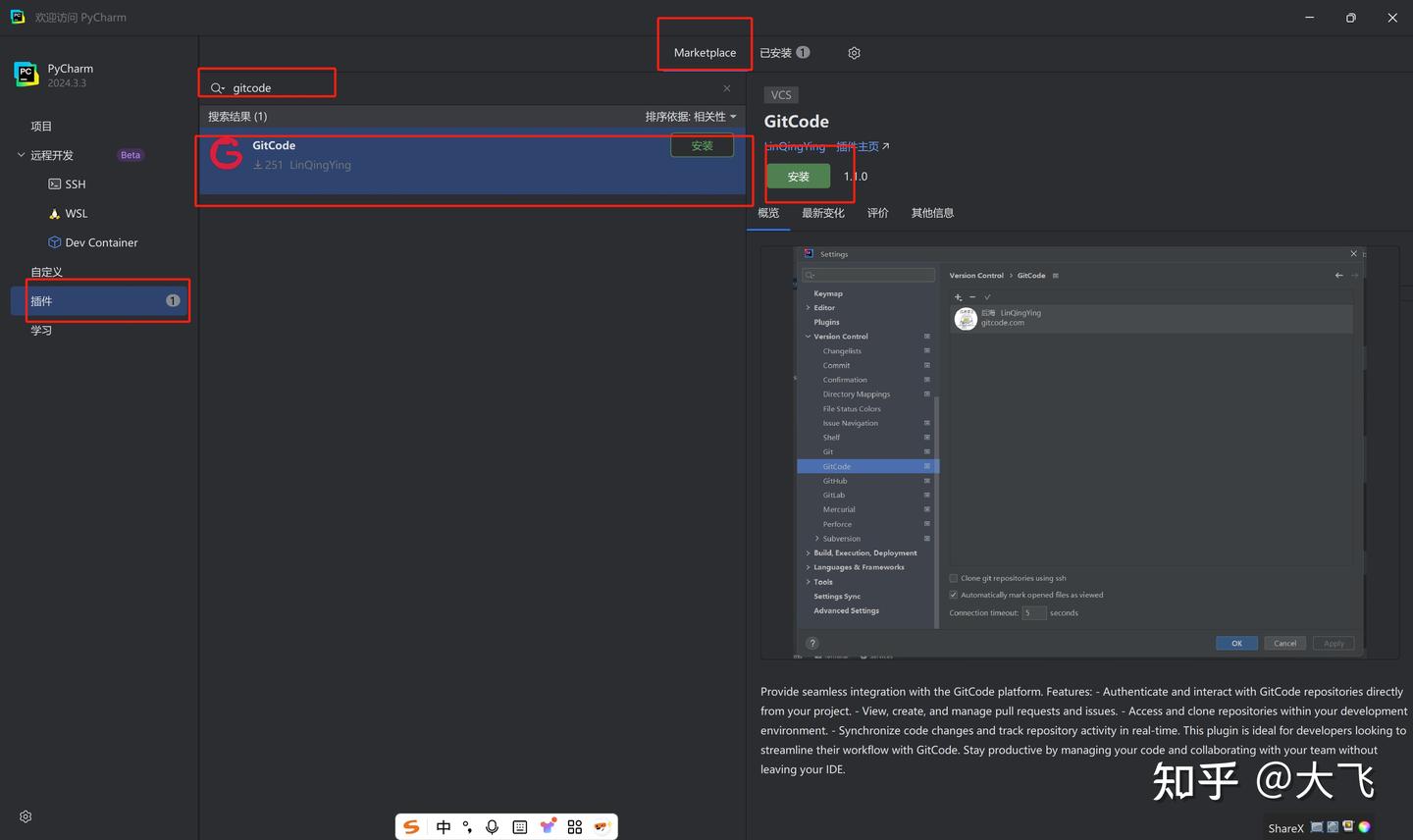The image size is (1413, 840).
Task: Click the settings gear in bottom-left corner
Action: point(26,815)
